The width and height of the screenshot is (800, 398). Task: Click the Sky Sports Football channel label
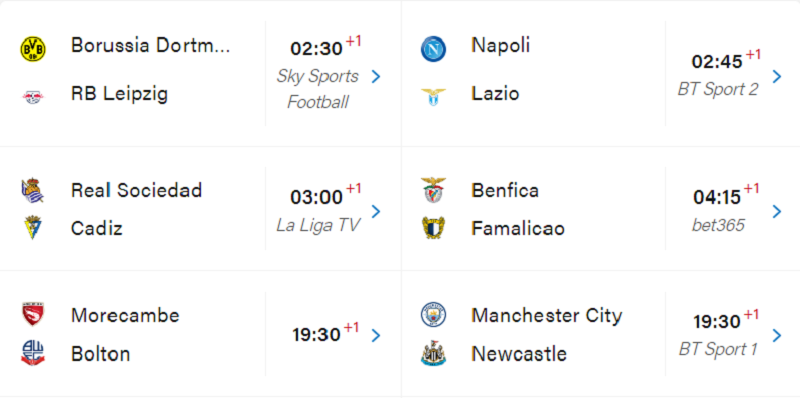click(317, 89)
